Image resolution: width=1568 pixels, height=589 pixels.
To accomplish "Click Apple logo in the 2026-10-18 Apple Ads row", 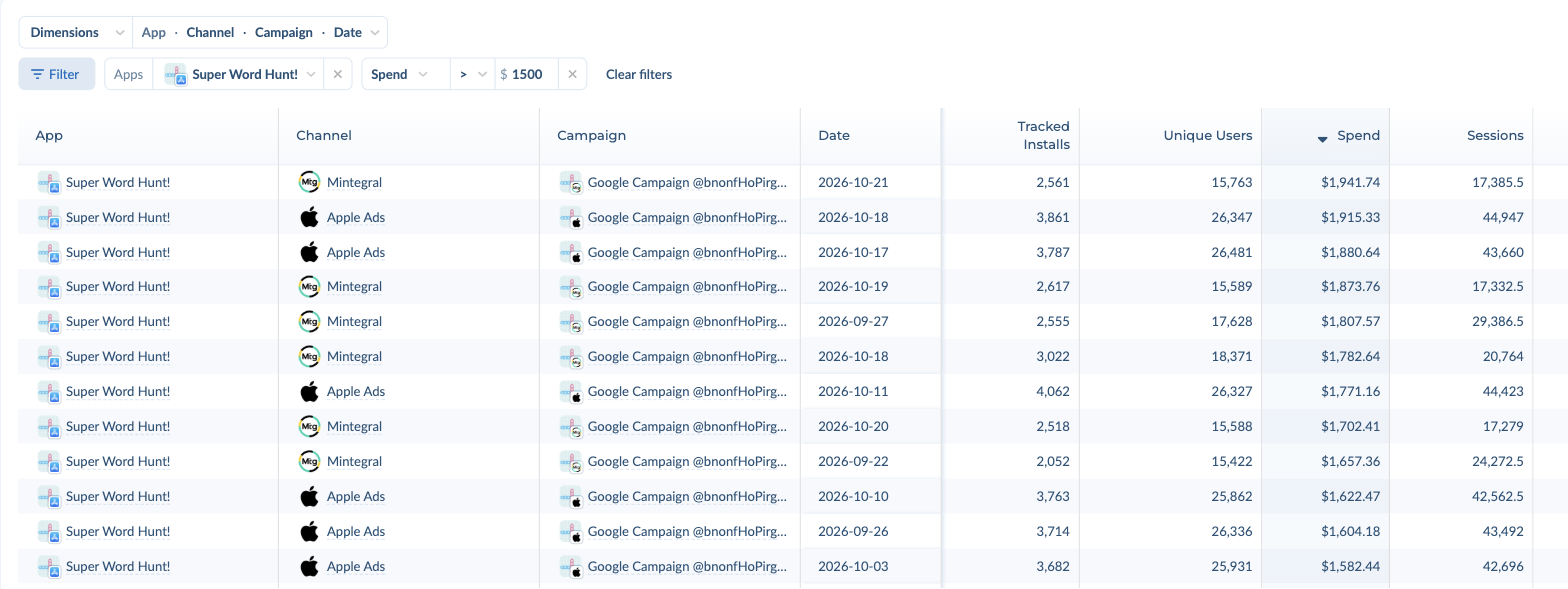I will 309,217.
